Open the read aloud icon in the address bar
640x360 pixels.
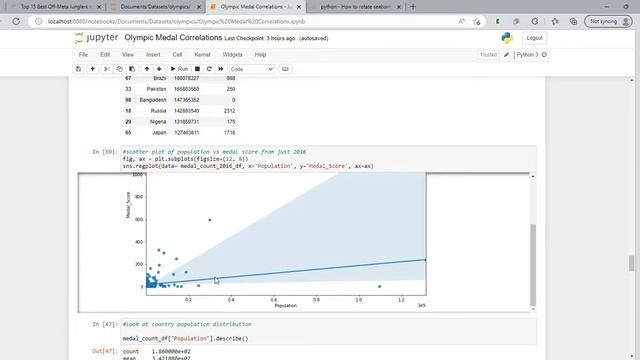point(461,22)
